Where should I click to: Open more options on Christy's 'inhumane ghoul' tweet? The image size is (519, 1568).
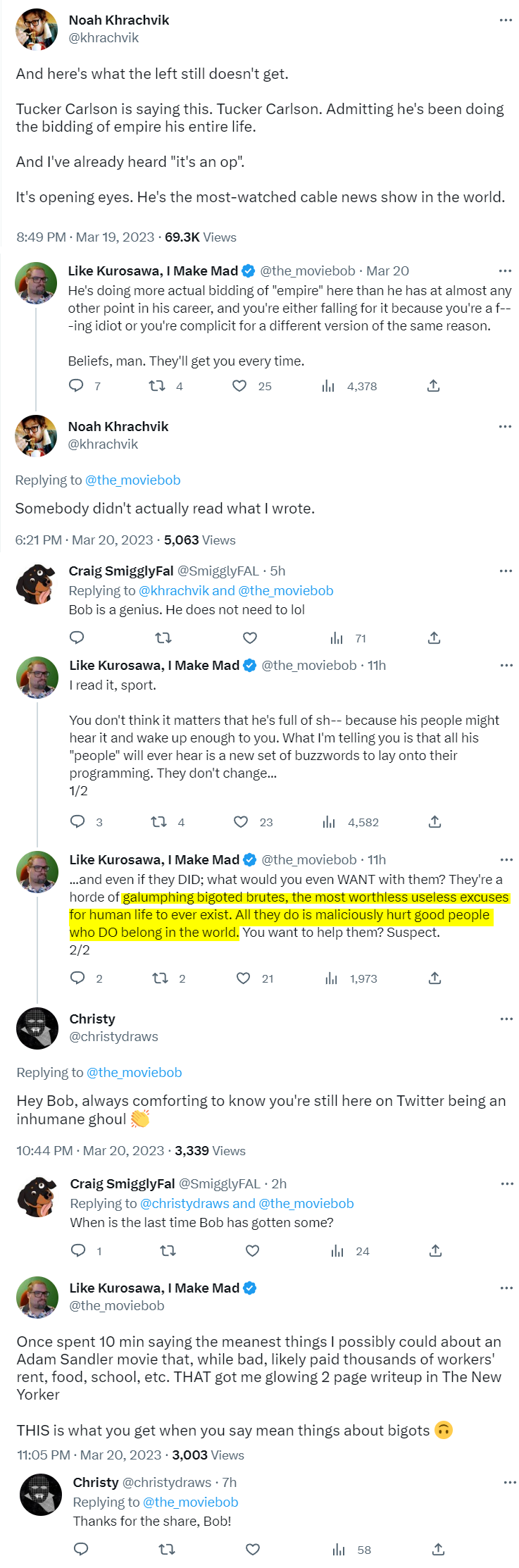pos(506,1019)
